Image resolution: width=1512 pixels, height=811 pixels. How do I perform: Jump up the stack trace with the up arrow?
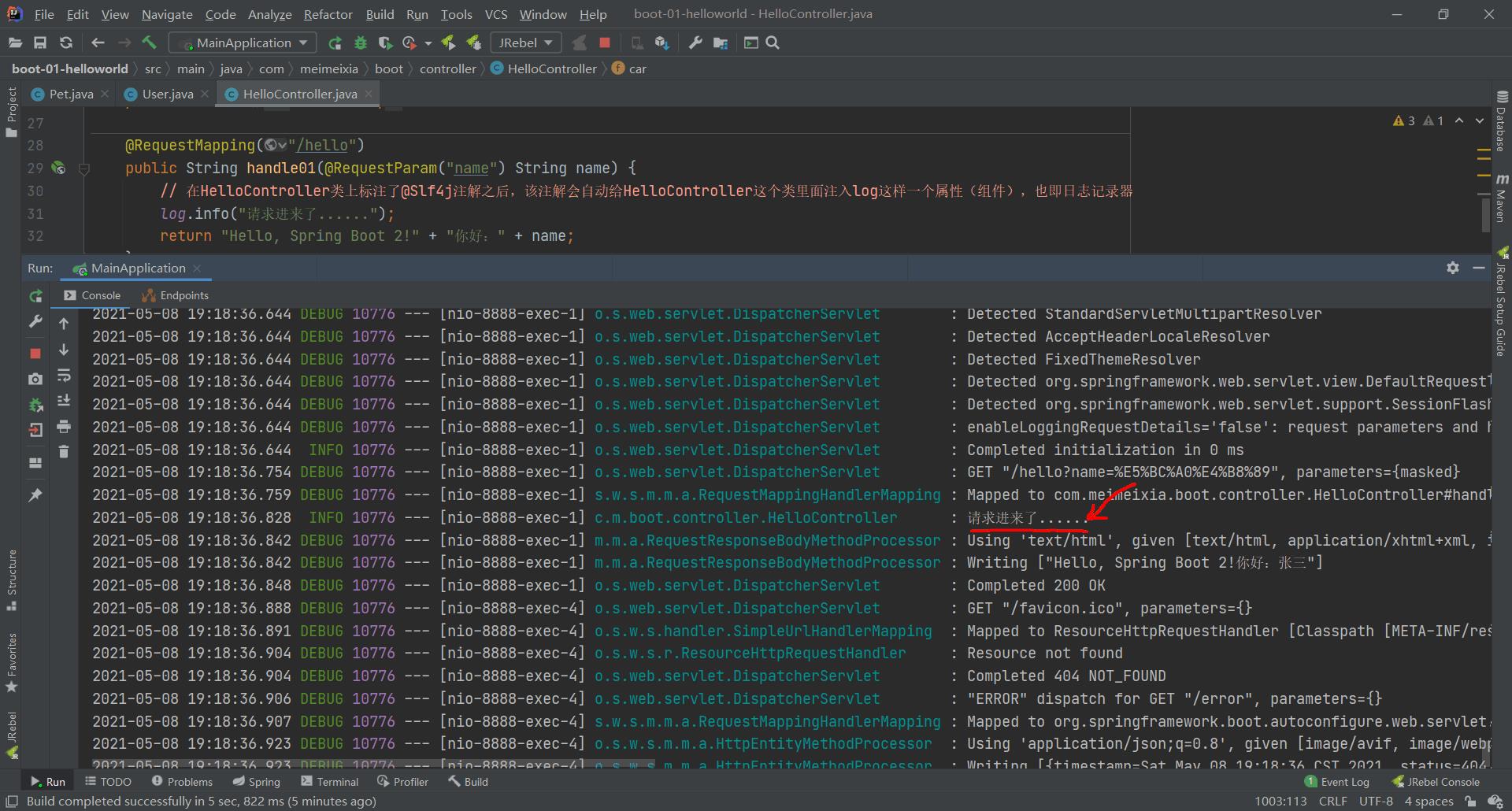coord(64,323)
